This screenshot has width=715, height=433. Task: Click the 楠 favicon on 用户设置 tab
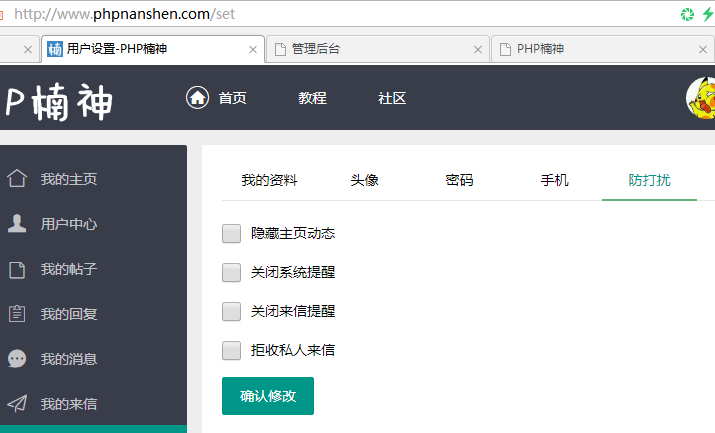55,49
